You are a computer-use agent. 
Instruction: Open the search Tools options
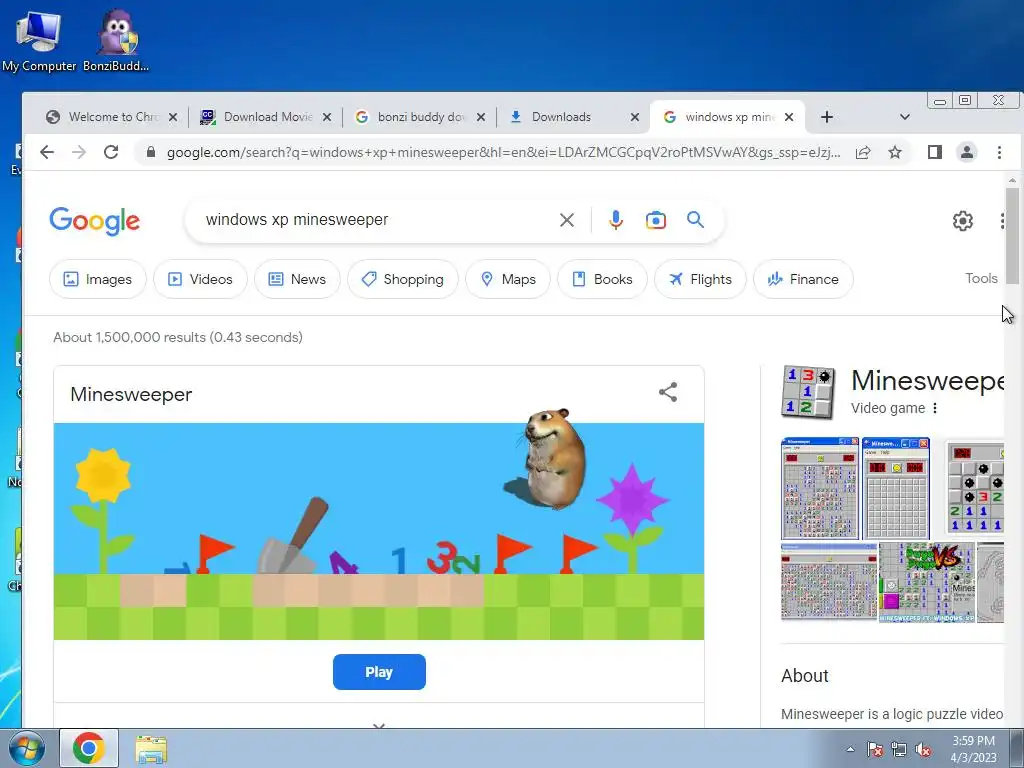tap(981, 278)
